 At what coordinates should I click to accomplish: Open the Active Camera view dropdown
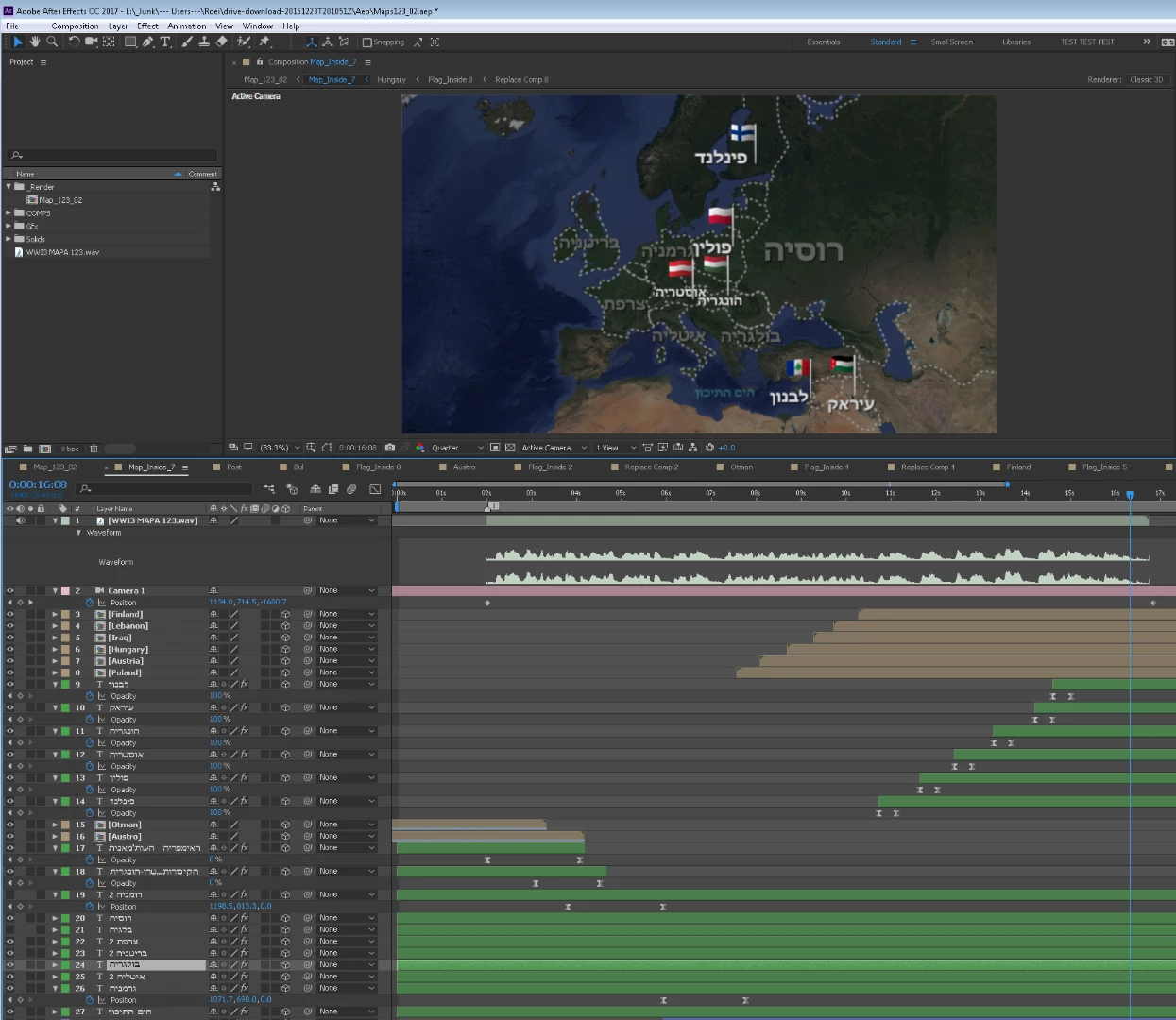click(x=554, y=448)
